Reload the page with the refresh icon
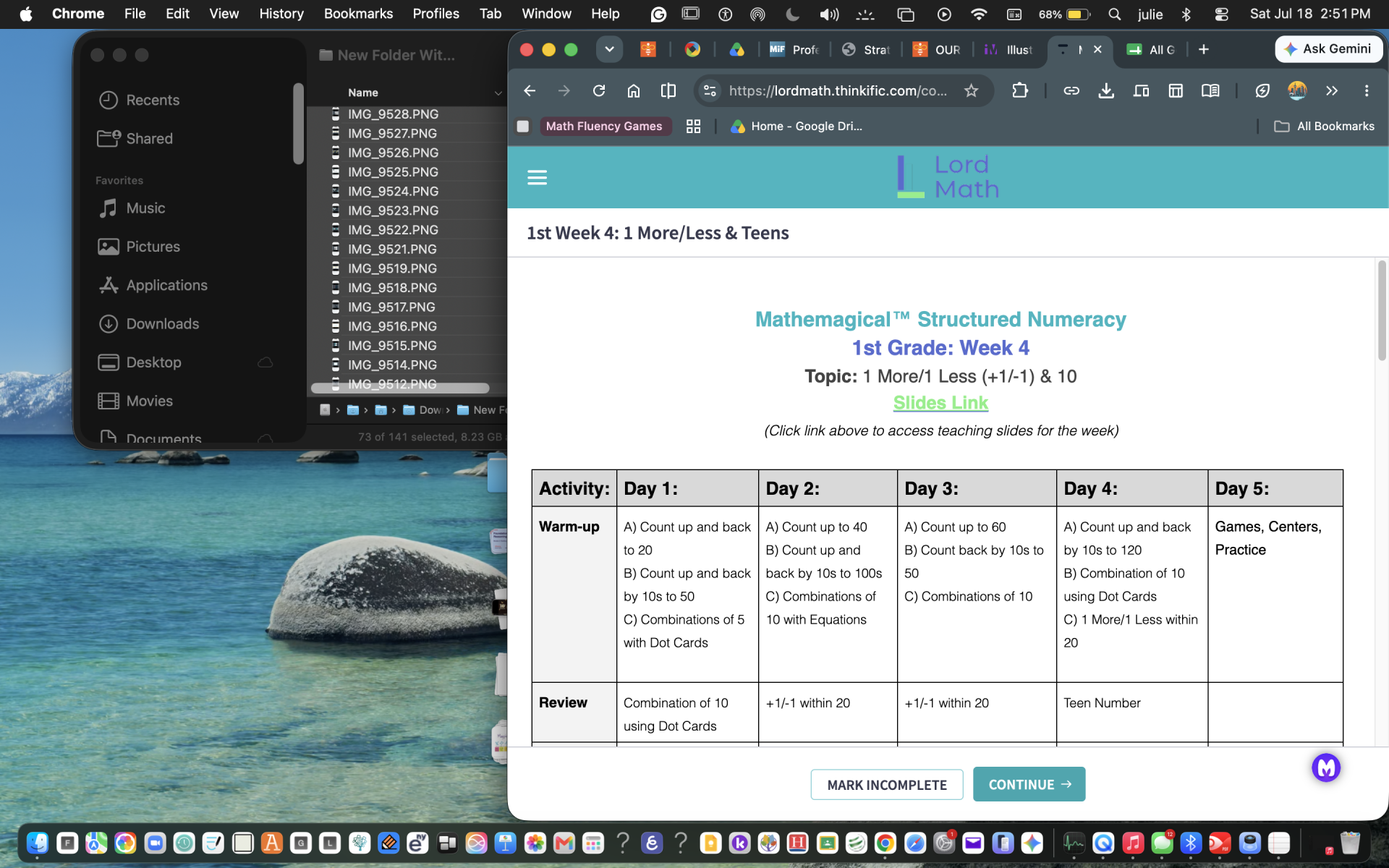 (599, 90)
